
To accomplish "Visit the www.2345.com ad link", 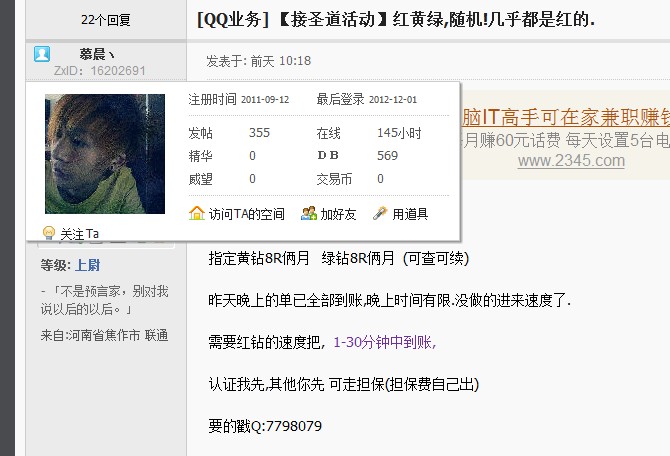I will 571,161.
